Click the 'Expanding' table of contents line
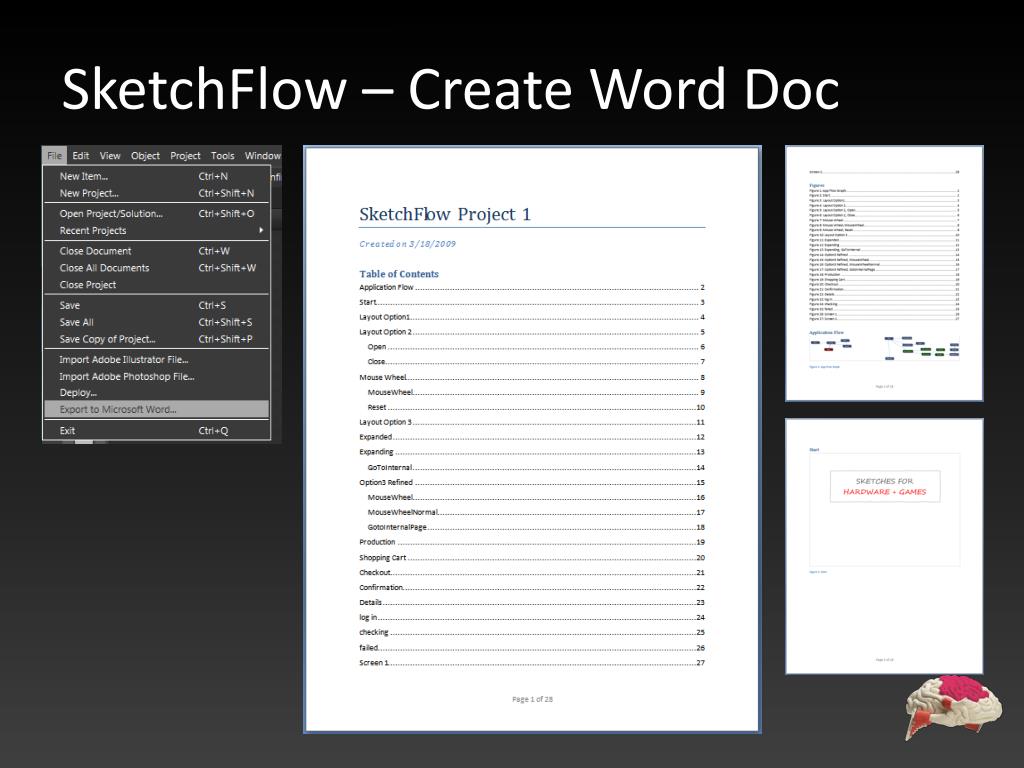1024x768 pixels. pos(532,452)
